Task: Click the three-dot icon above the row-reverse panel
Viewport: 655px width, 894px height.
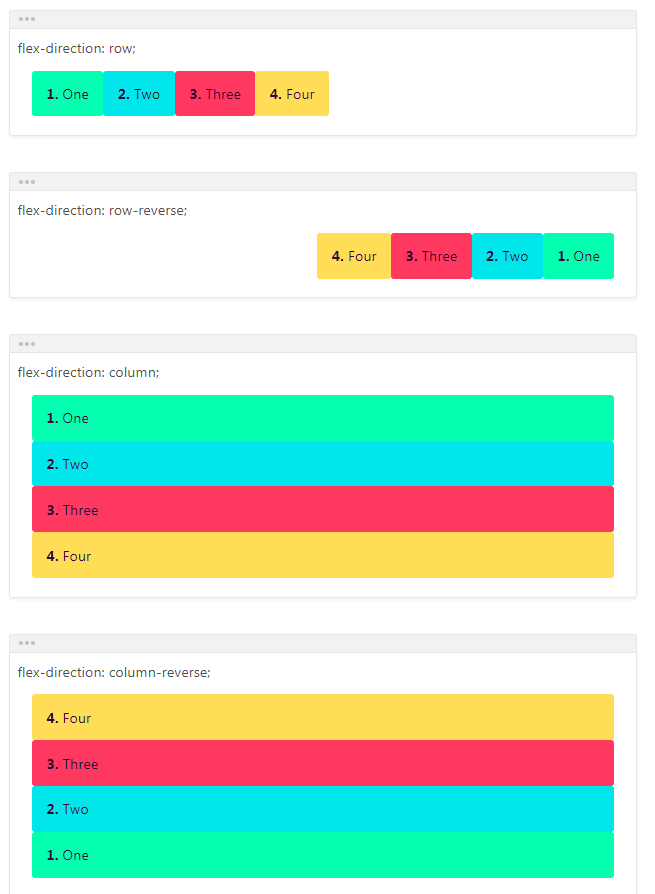Action: [x=27, y=181]
